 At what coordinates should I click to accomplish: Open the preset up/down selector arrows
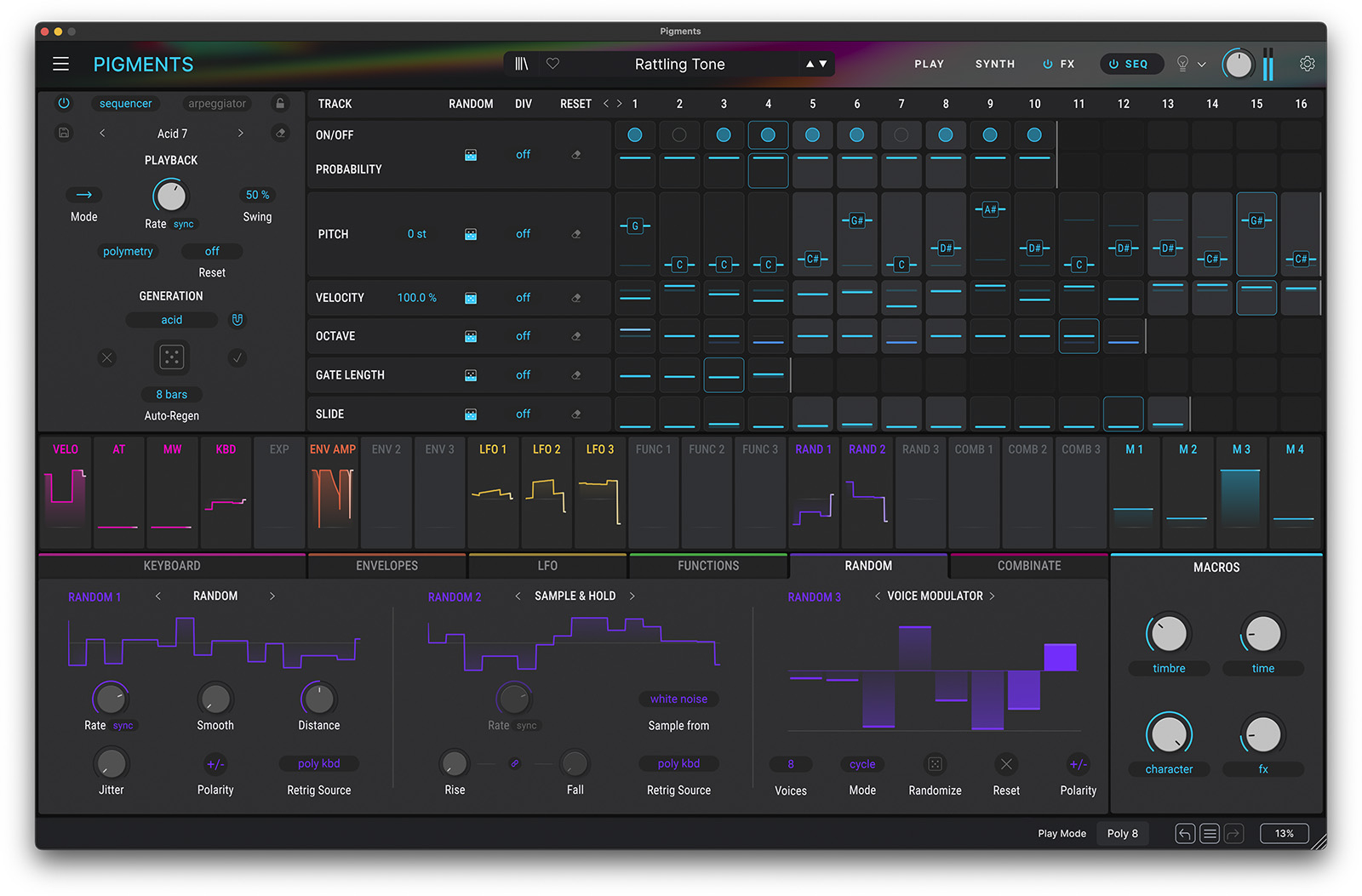click(x=816, y=64)
